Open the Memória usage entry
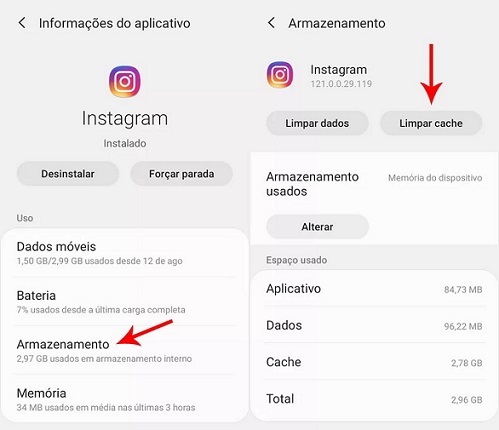Image resolution: width=499 pixels, height=430 pixels. (125, 399)
